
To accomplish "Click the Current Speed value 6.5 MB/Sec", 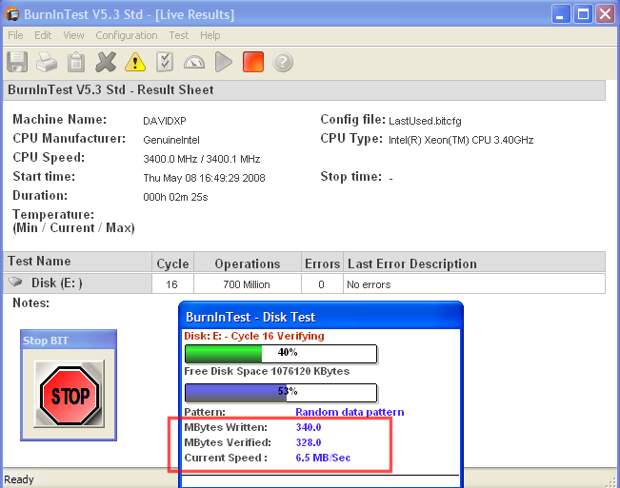I will pyautogui.click(x=323, y=458).
